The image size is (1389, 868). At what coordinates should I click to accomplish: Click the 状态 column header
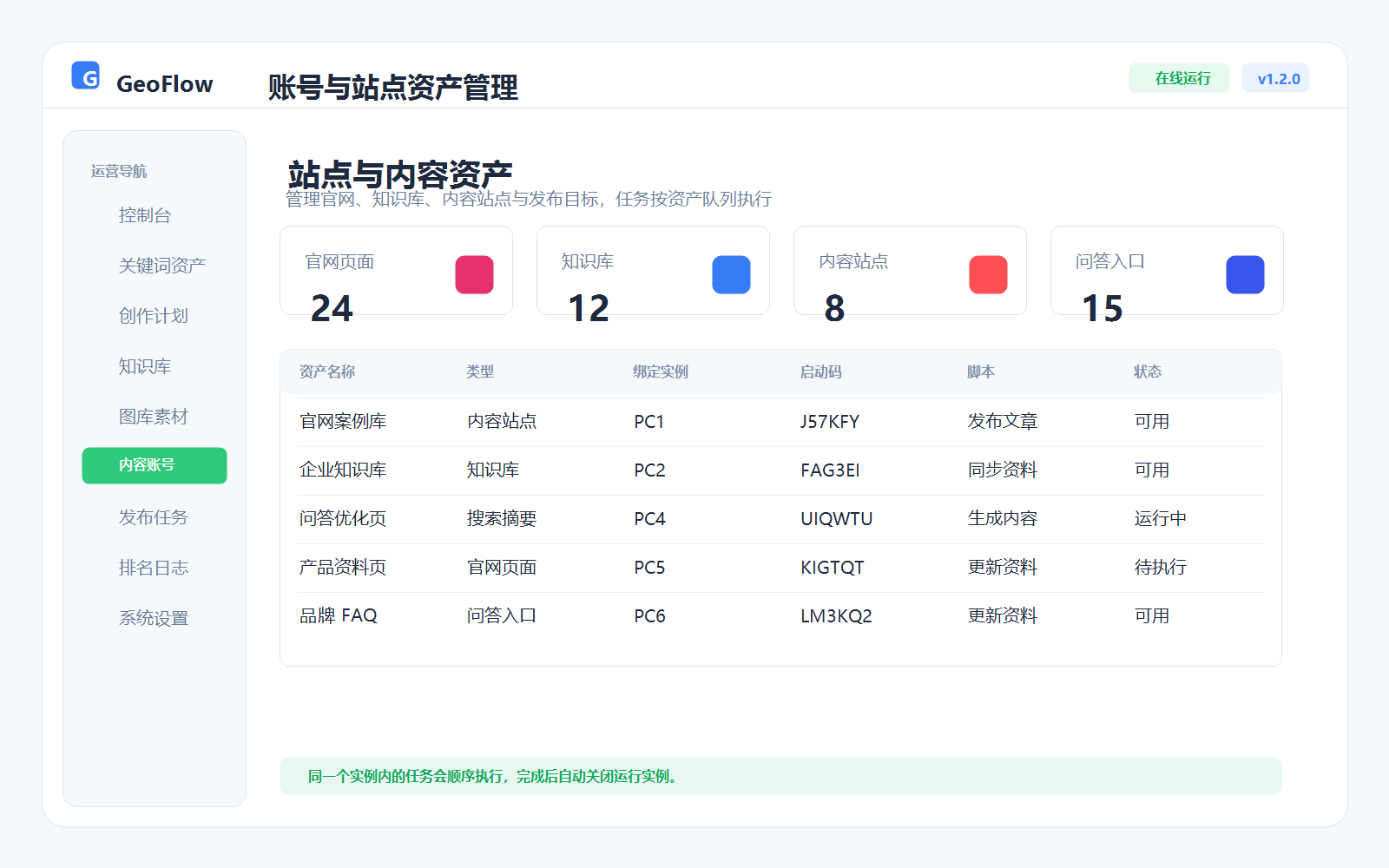(x=1148, y=372)
